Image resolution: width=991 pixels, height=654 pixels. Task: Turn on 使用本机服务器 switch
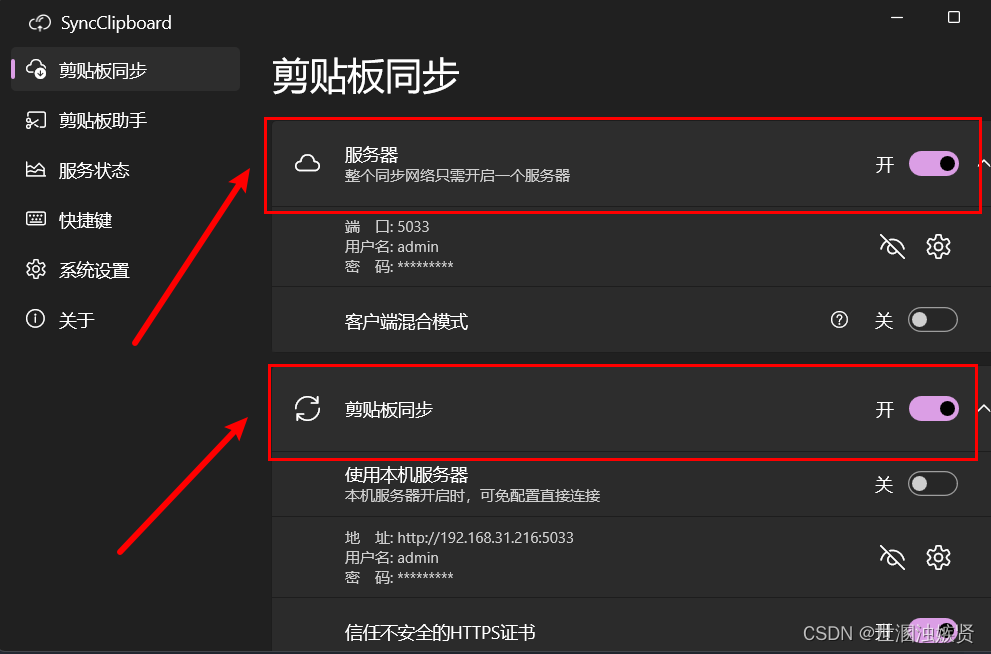[933, 484]
